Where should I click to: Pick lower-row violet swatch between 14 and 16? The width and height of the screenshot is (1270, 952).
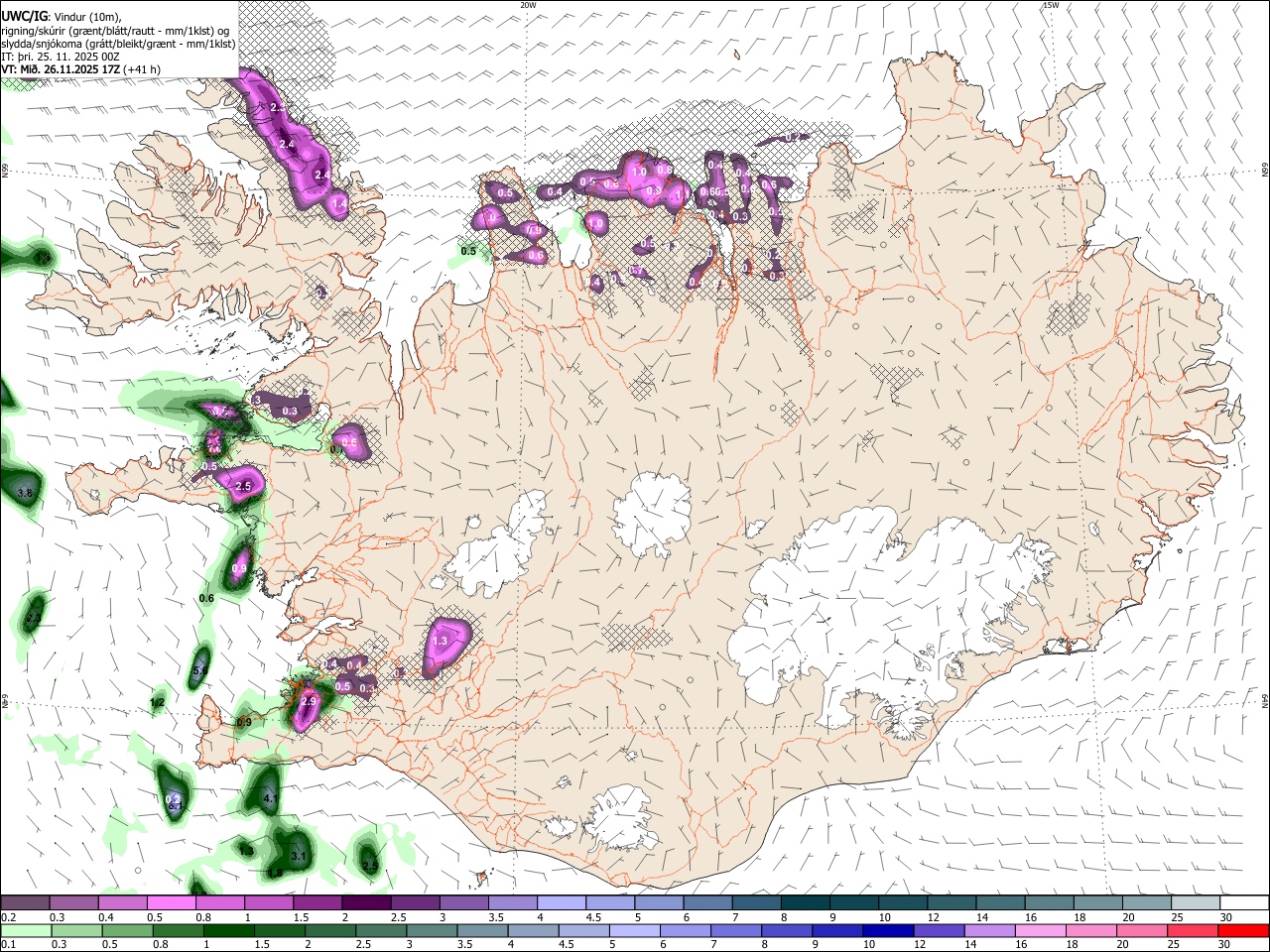(x=991, y=930)
